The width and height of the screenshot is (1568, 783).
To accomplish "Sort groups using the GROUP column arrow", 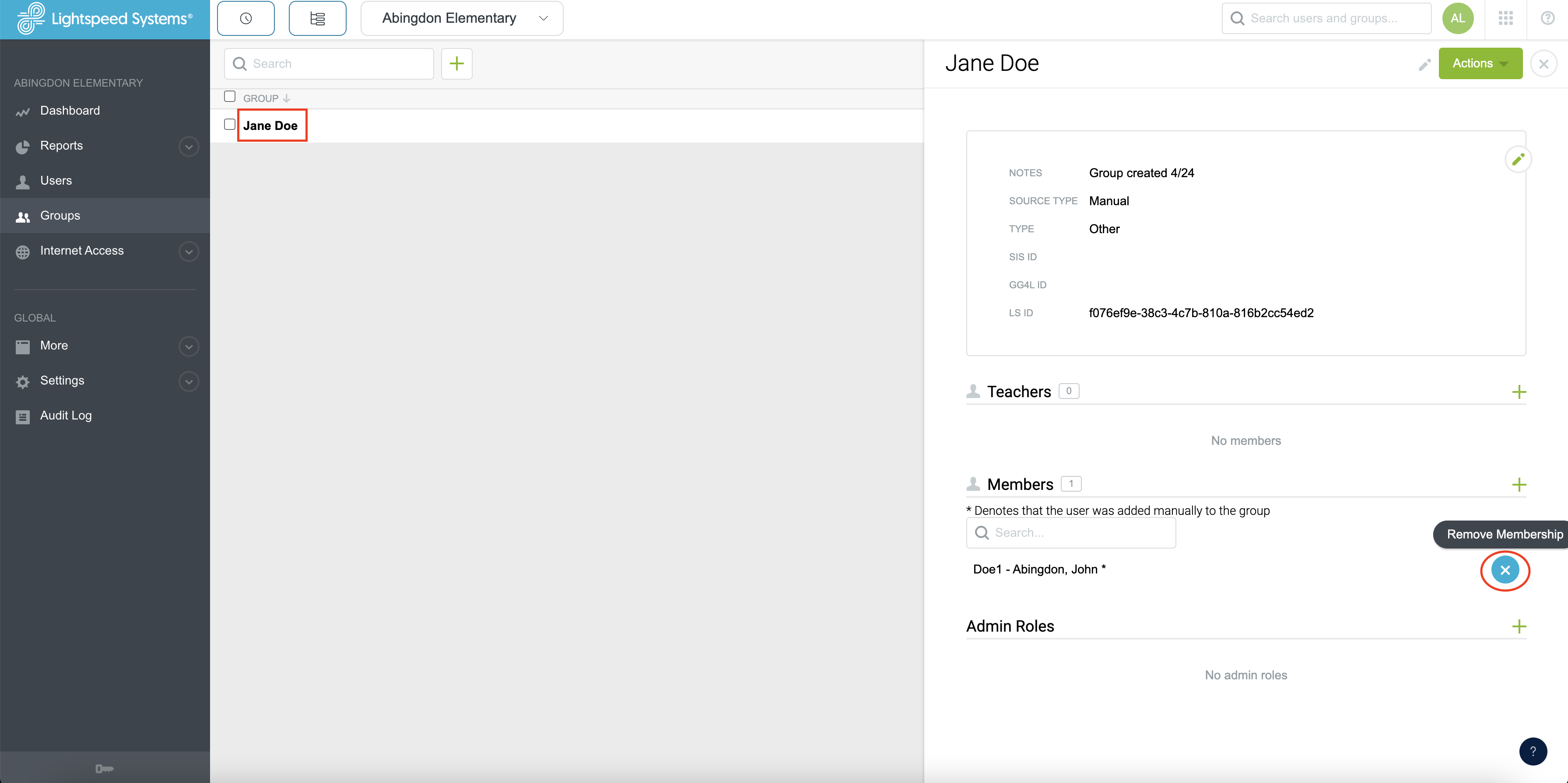I will pos(286,98).
